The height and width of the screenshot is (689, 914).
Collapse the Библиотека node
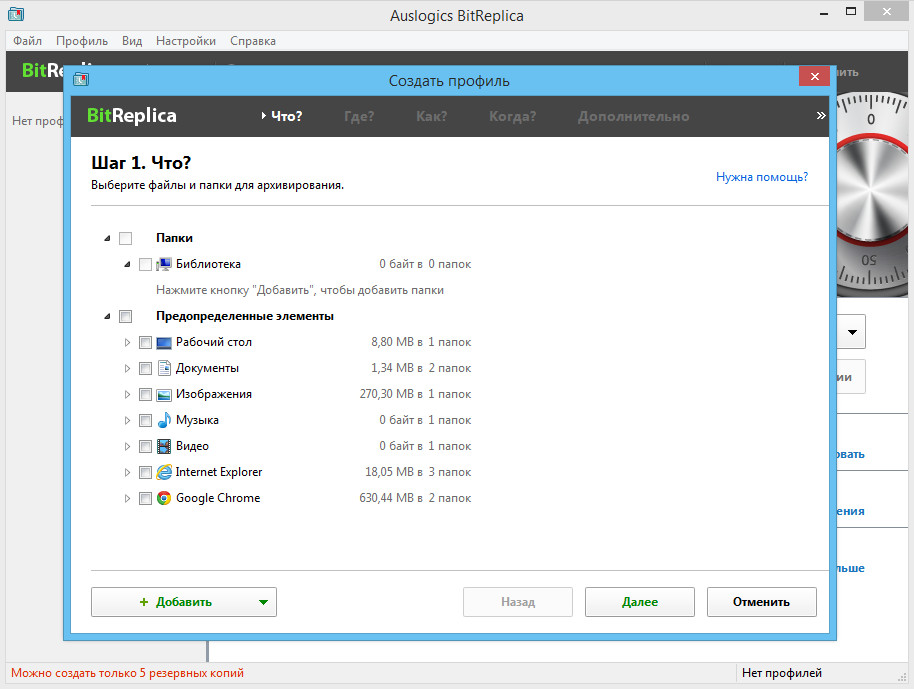[x=127, y=265]
